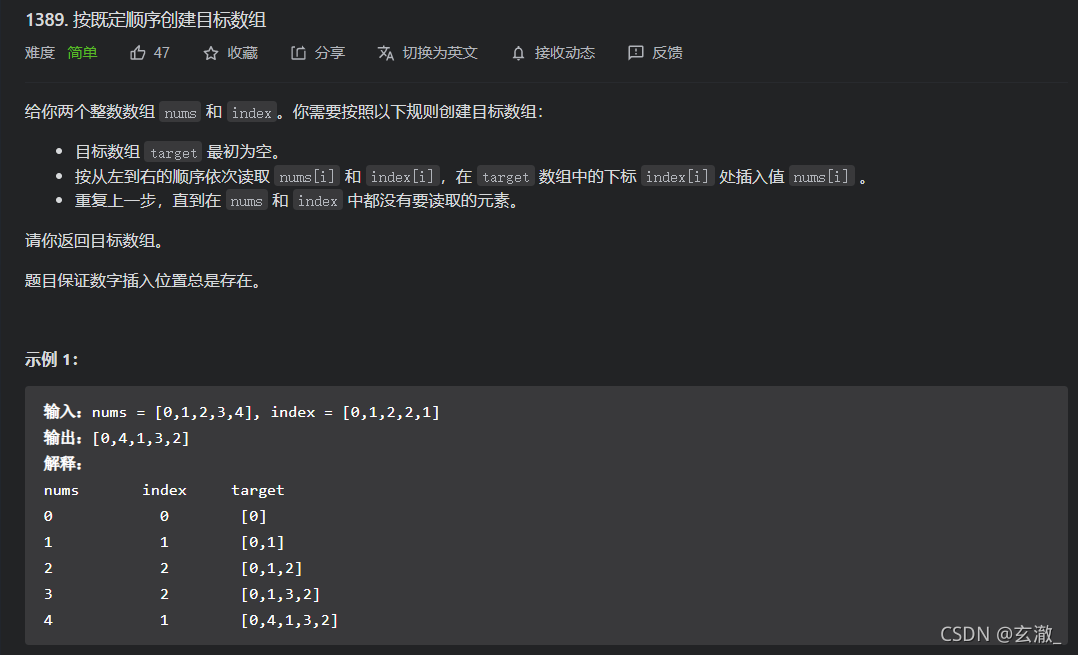
Task: Click the 分享 share label
Action: click(330, 53)
